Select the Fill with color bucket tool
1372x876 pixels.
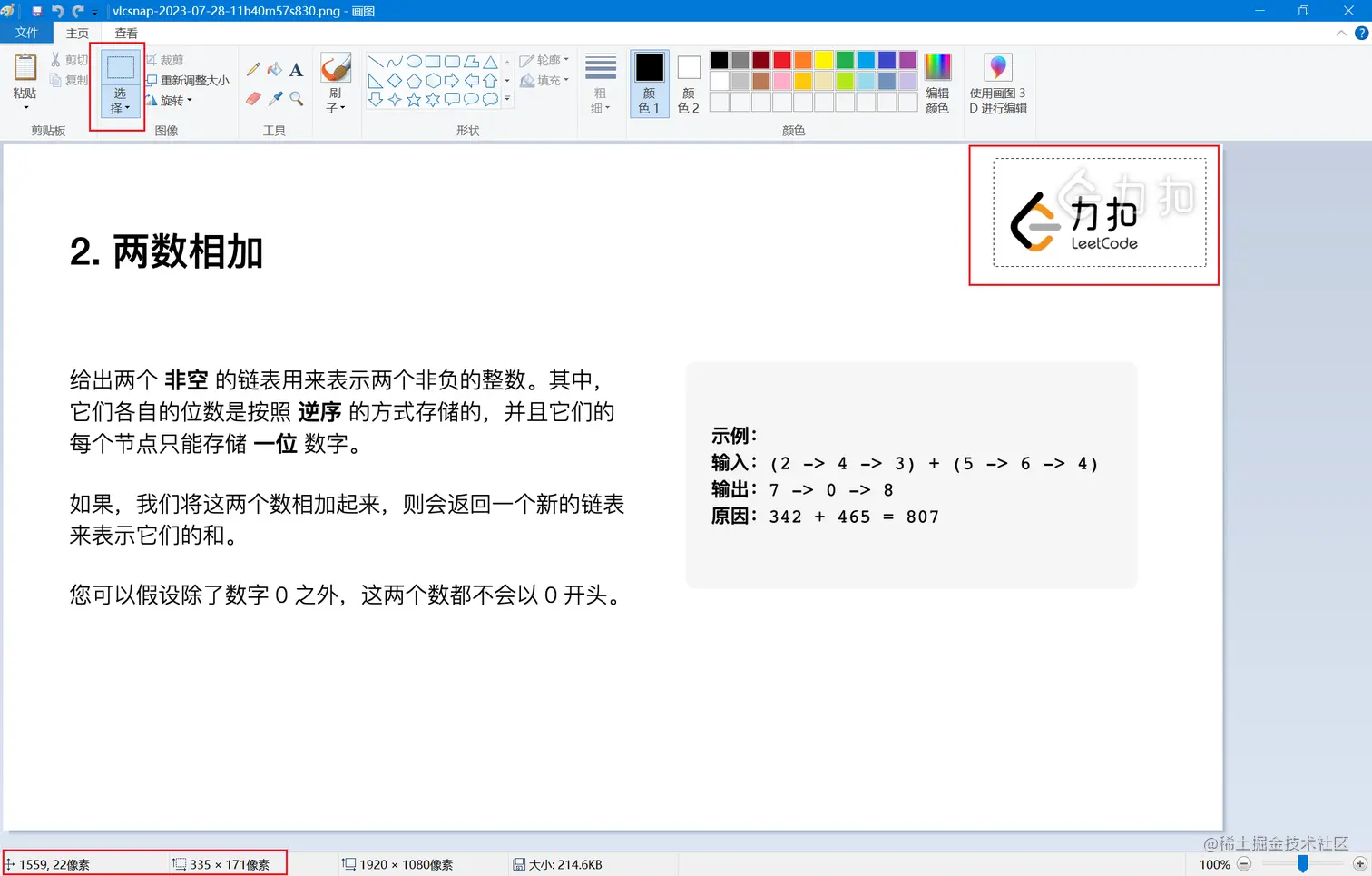pos(274,70)
